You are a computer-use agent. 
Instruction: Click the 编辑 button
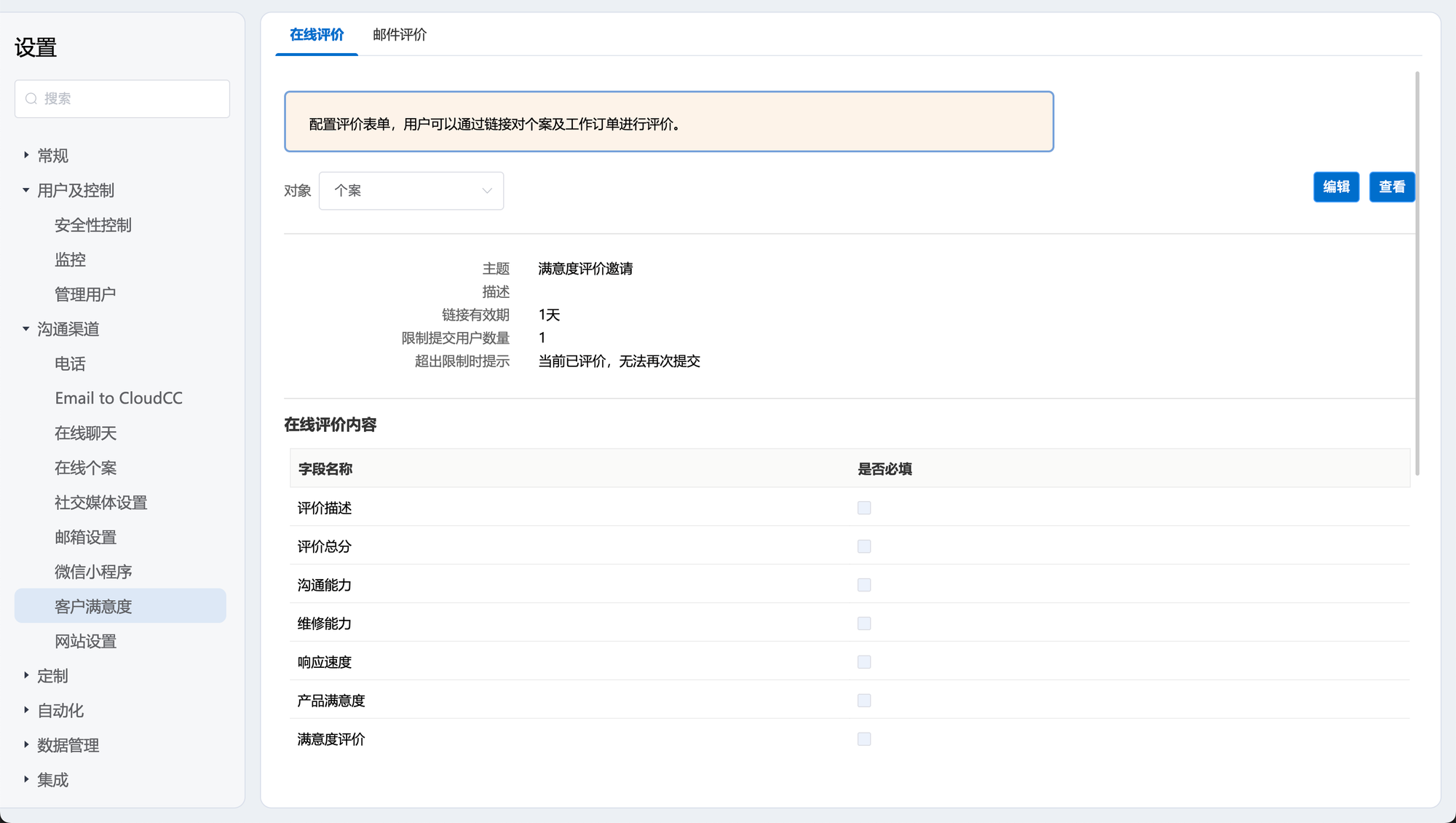click(x=1336, y=187)
